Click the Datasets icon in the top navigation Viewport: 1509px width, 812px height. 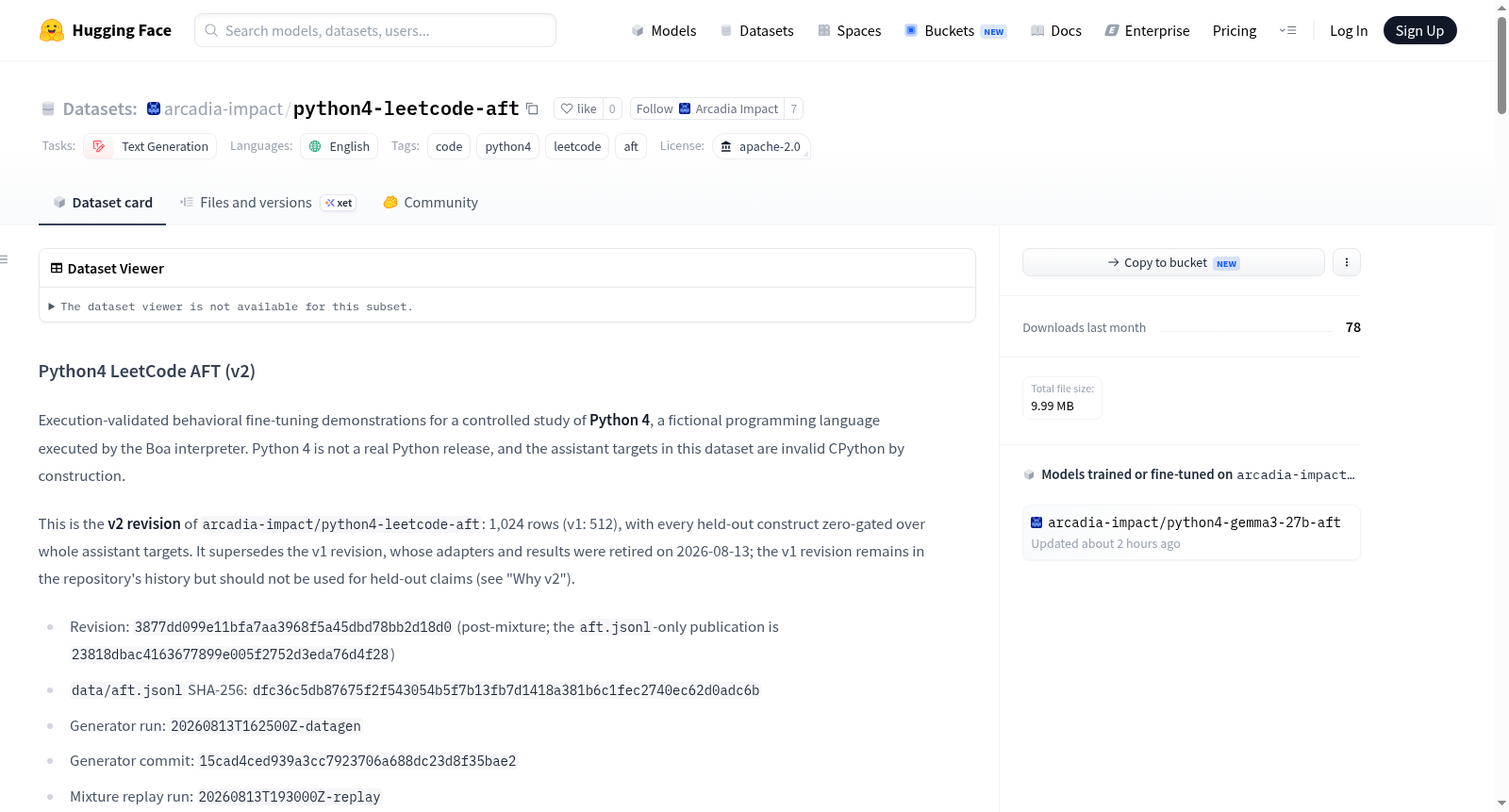[726, 31]
